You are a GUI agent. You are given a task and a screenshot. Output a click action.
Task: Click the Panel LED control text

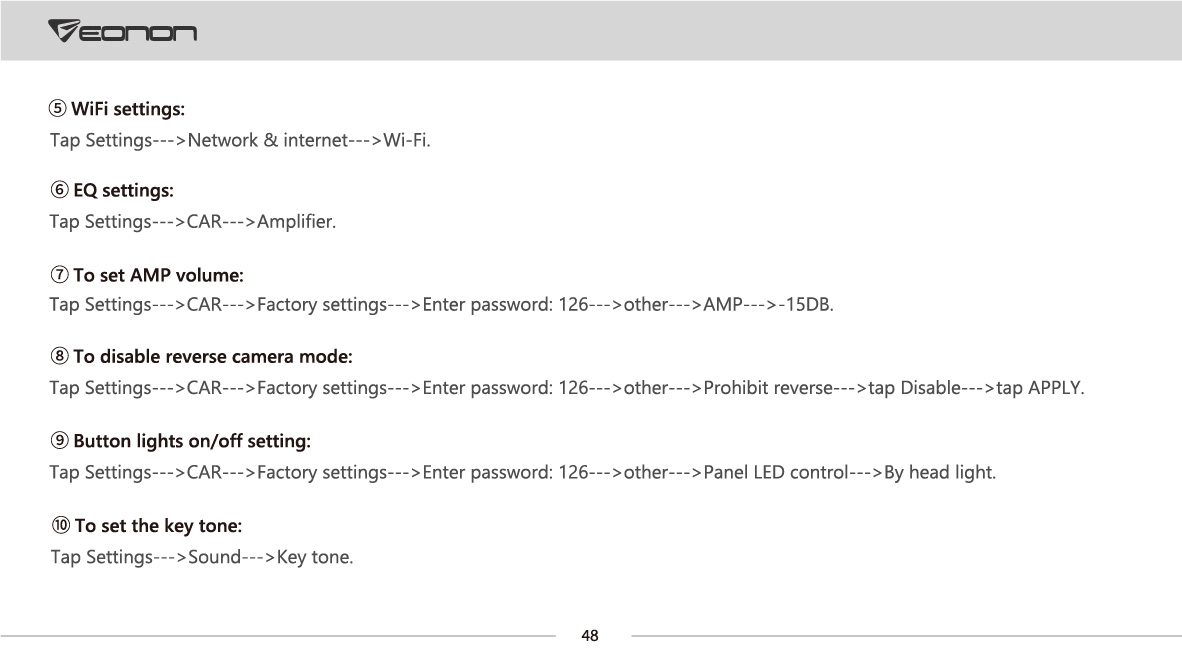pos(776,472)
